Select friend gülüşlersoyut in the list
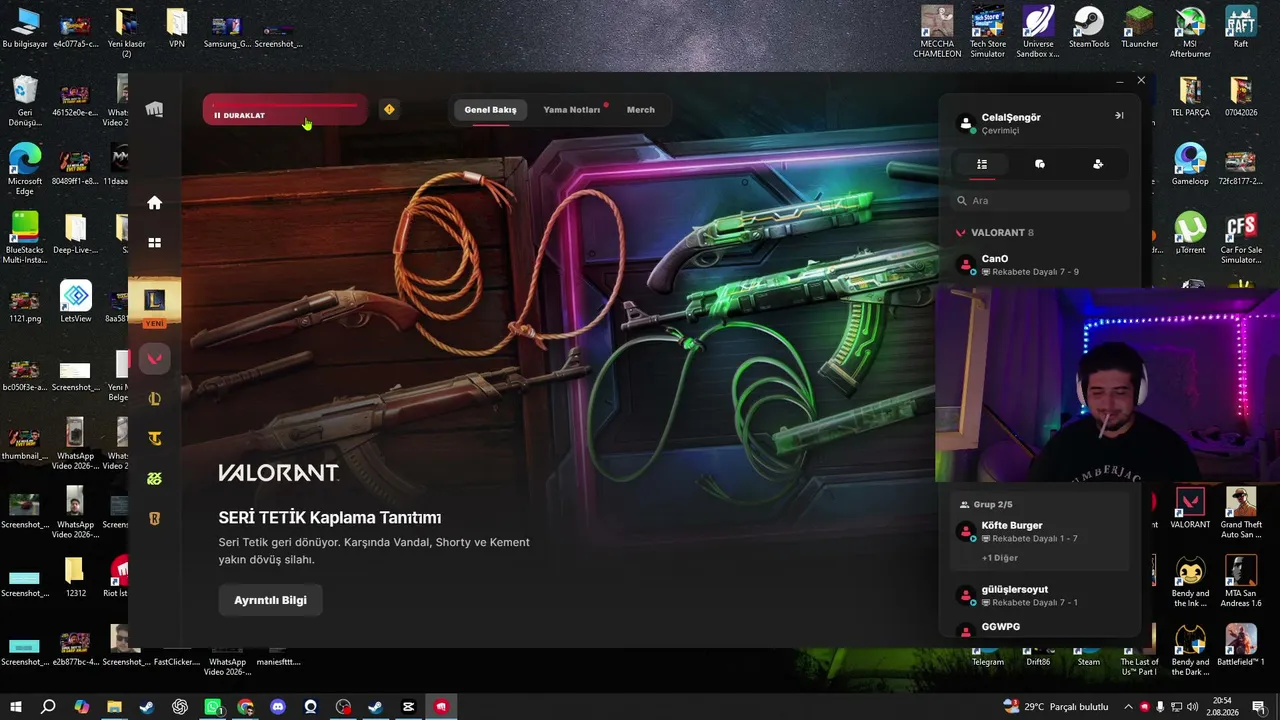 tap(1040, 596)
